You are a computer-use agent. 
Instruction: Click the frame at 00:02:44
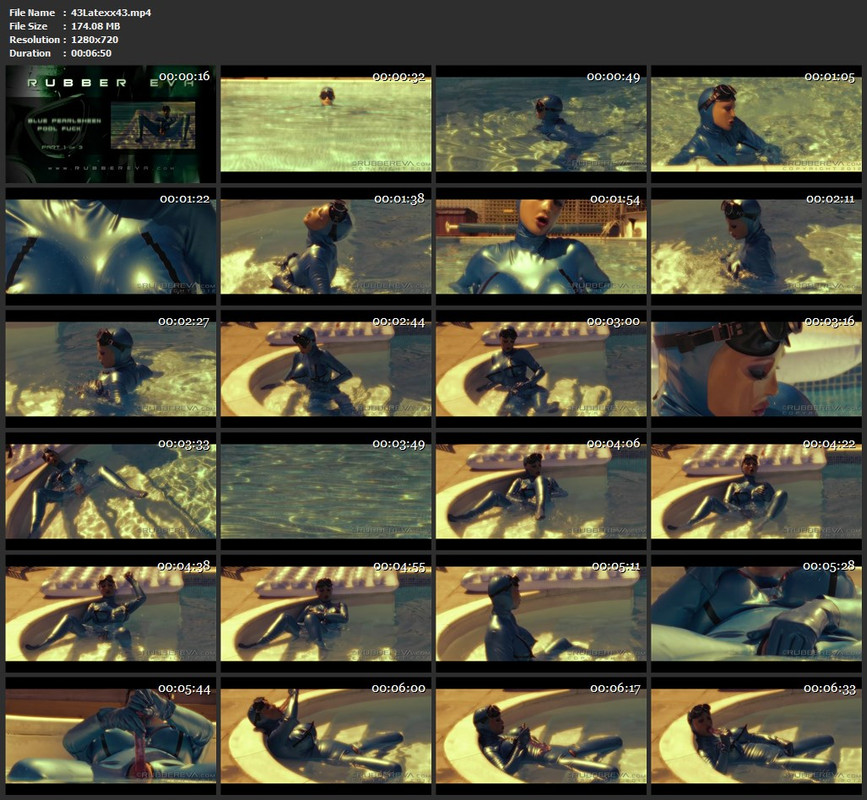[x=326, y=369]
